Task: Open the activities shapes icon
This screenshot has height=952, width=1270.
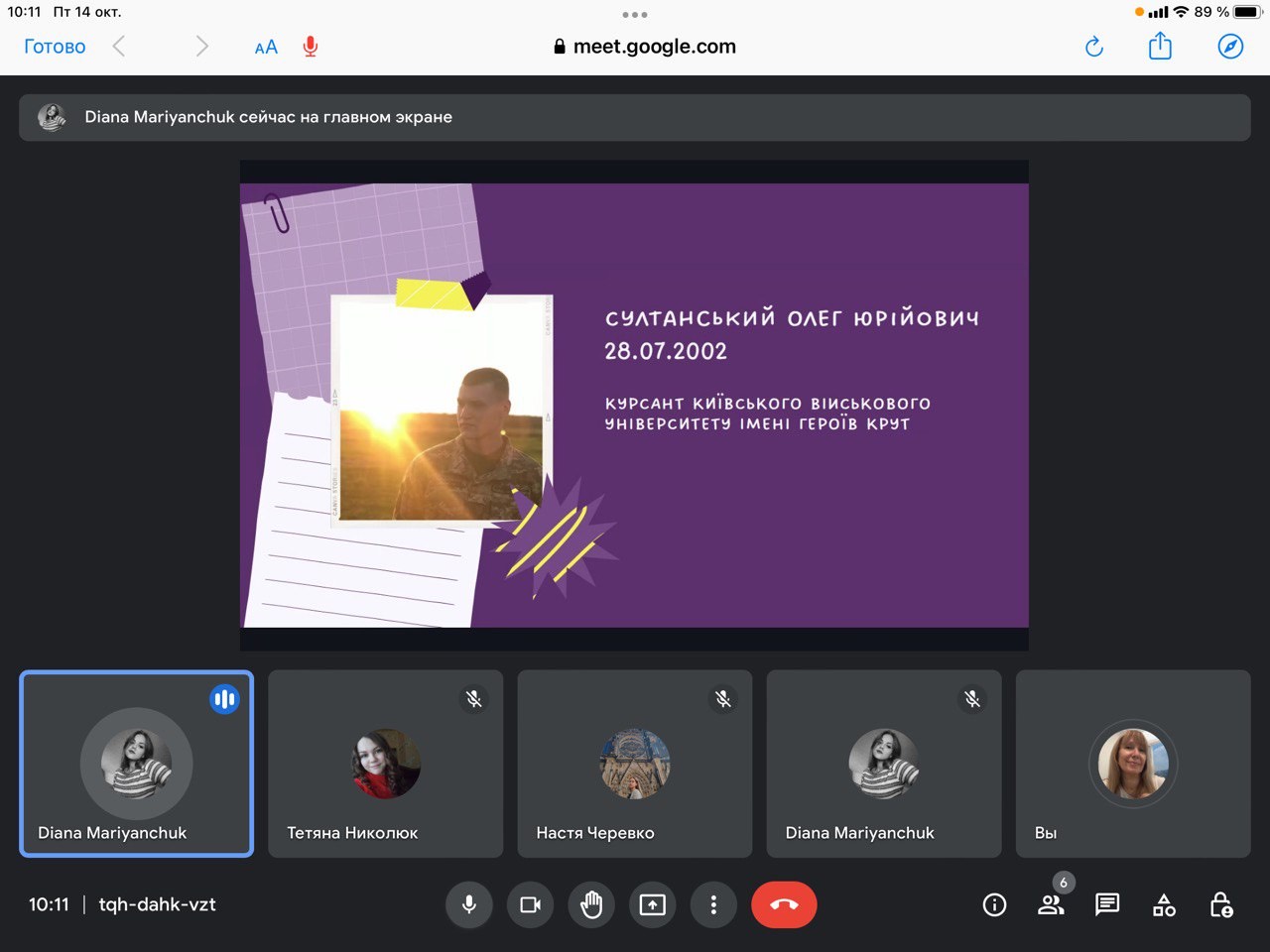Action: pyautogui.click(x=1164, y=904)
